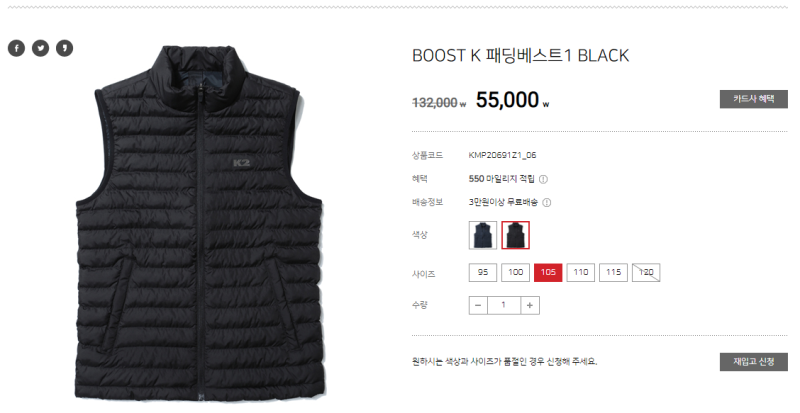Open mileage benefit info icon
The image size is (800, 413).
coord(543,179)
